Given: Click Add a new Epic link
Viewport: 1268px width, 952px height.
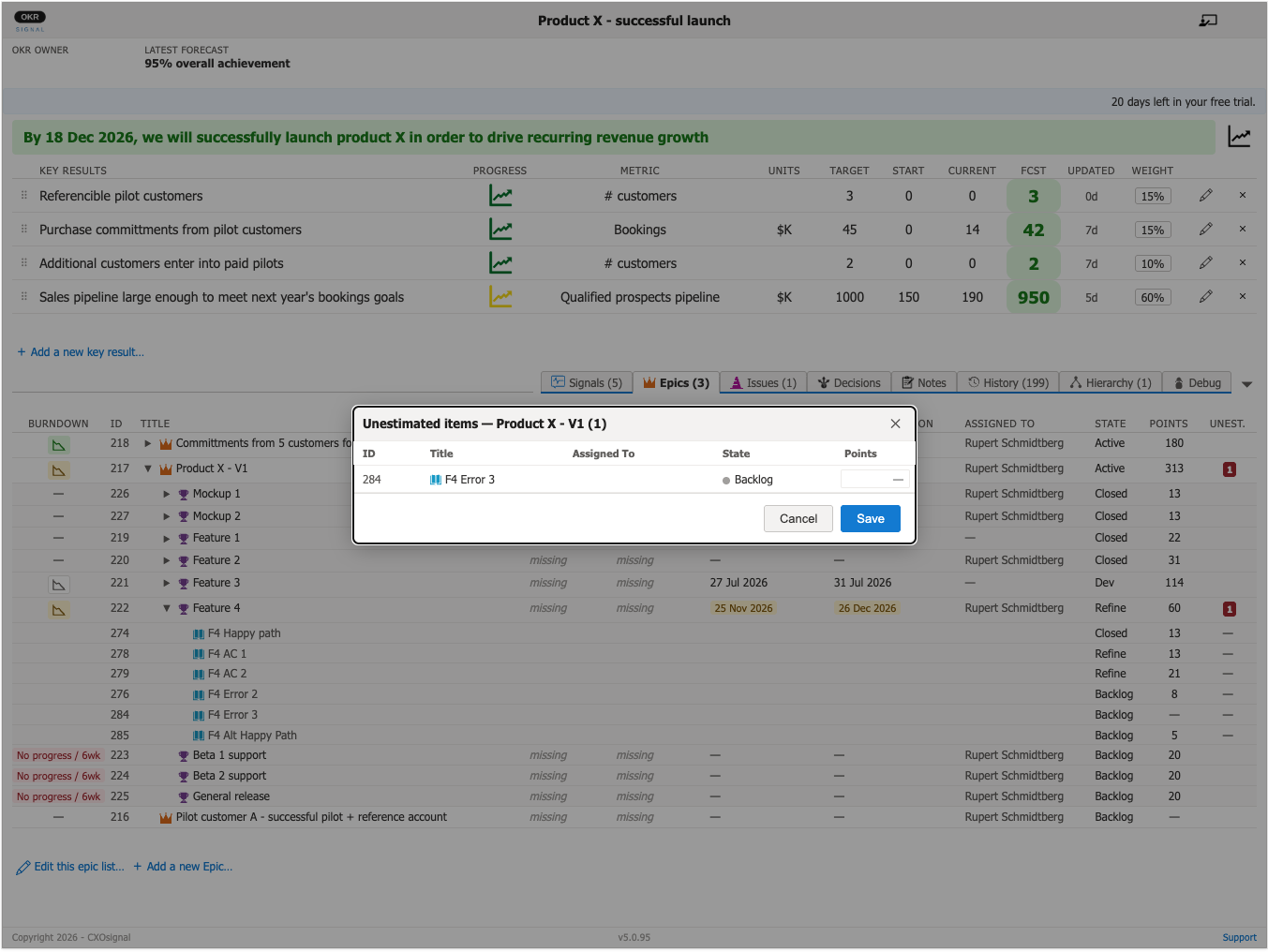Looking at the screenshot, I should point(183,867).
